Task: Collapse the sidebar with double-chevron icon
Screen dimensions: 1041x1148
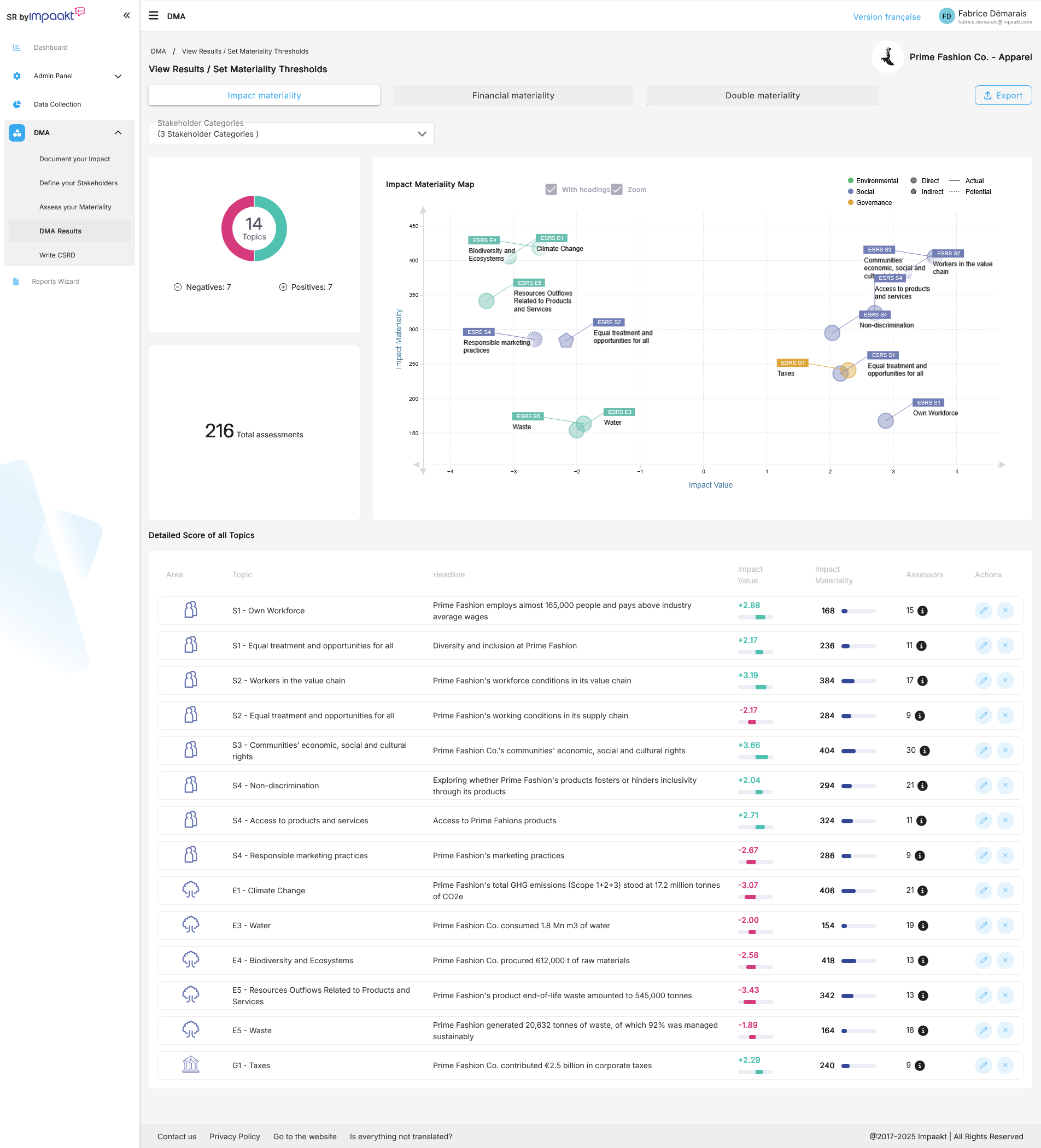Action: click(x=126, y=15)
